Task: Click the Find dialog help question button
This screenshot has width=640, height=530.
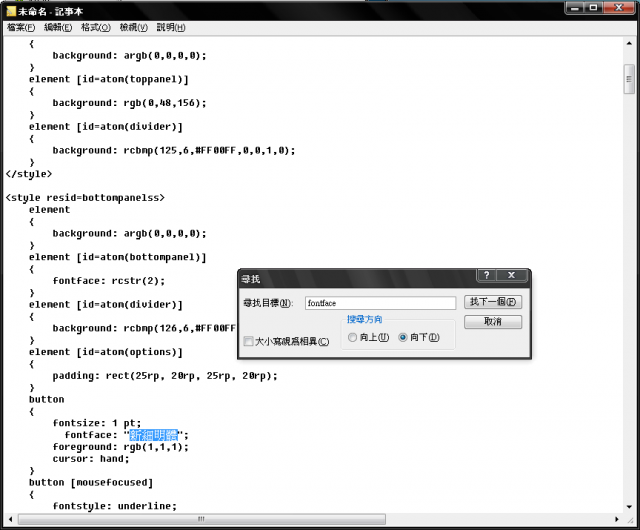Action: [x=487, y=275]
